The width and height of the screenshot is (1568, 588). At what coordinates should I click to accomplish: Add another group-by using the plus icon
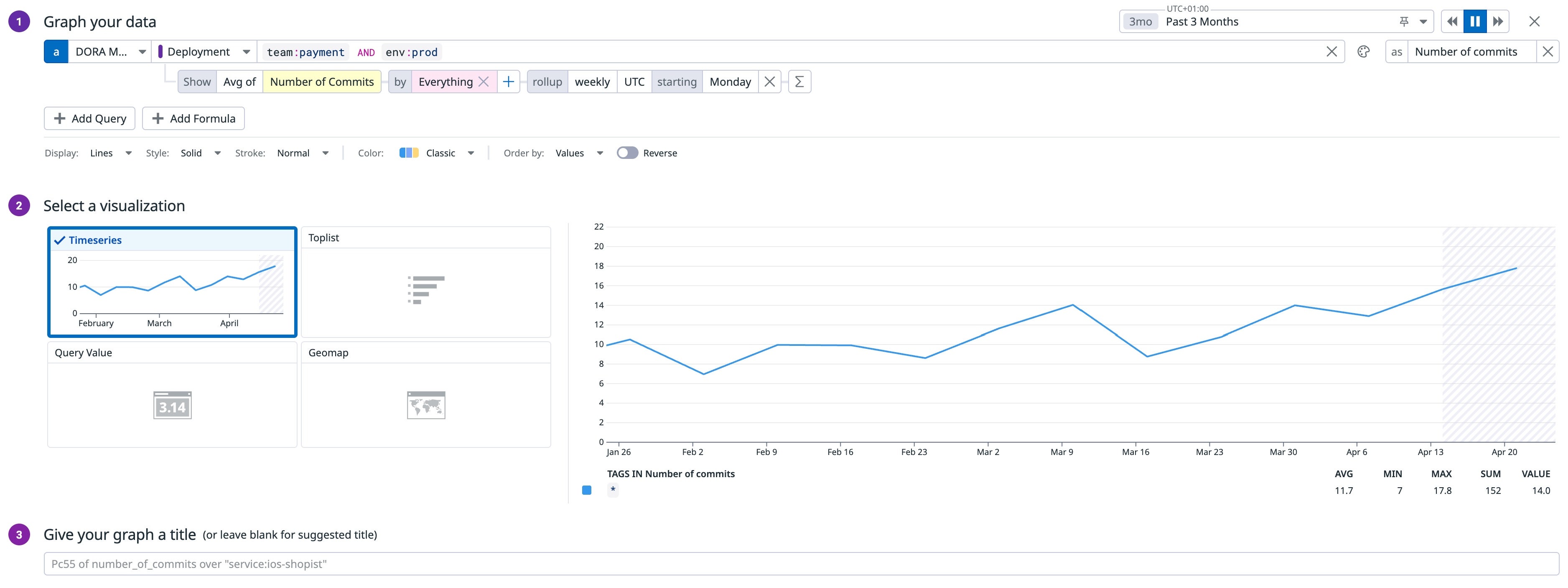click(x=509, y=81)
